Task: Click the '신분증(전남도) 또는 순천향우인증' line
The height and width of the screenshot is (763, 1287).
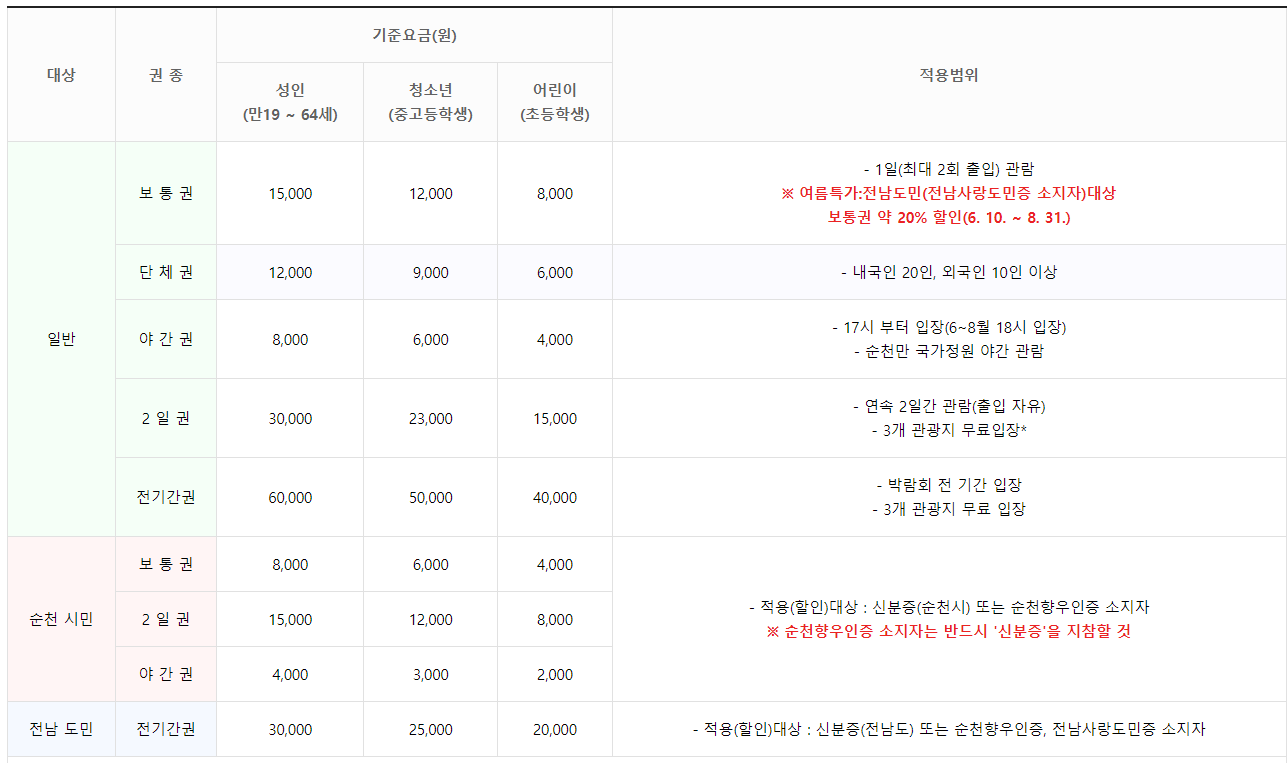Action: (x=949, y=729)
